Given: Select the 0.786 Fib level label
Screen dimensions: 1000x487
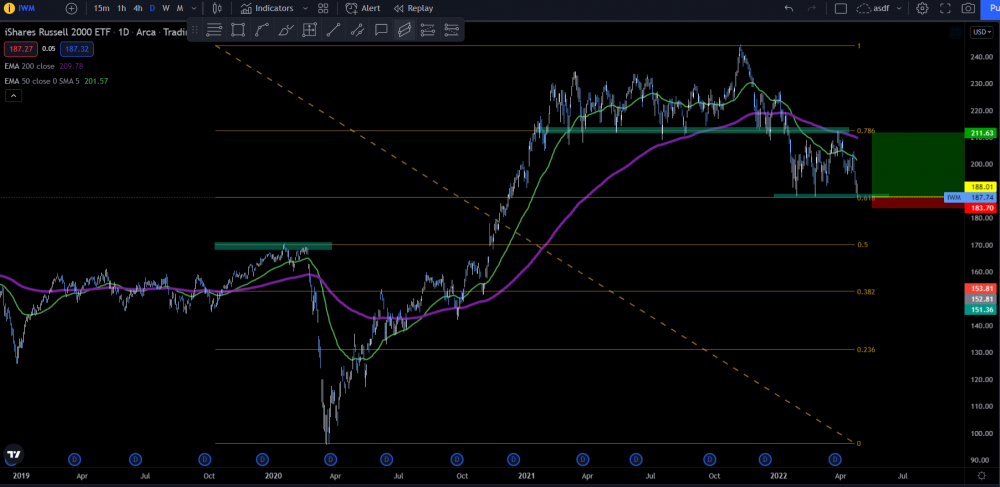Looking at the screenshot, I should click(865, 131).
